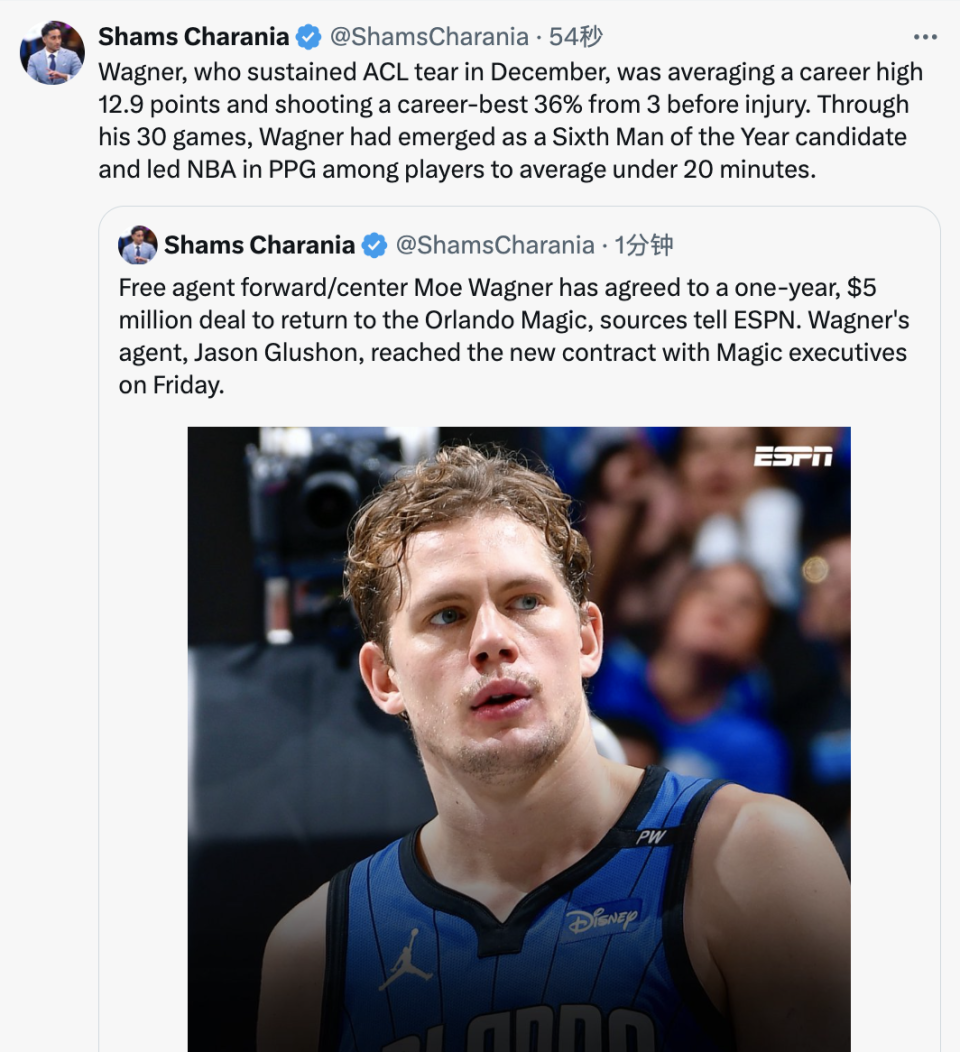
Task: Click the ESPN logo on the photo
Action: pos(792,457)
